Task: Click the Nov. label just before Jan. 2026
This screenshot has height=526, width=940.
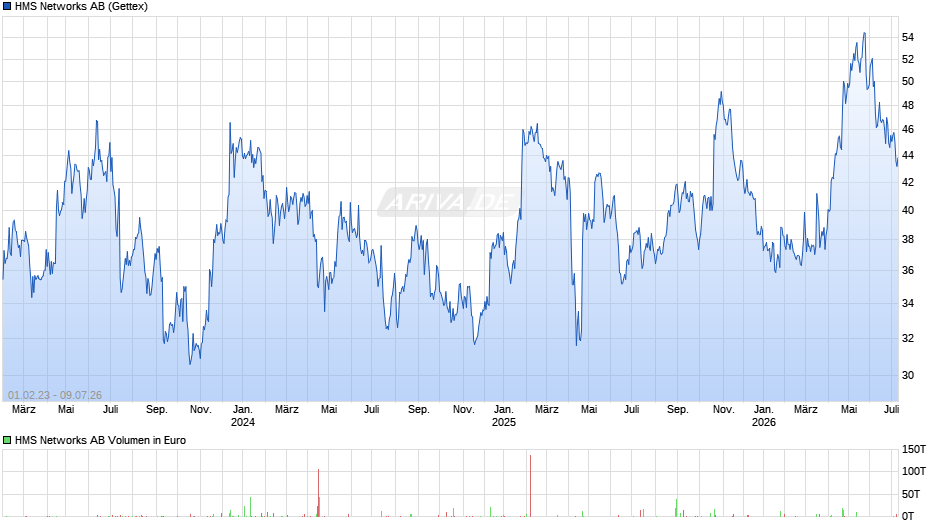Action: pos(724,410)
